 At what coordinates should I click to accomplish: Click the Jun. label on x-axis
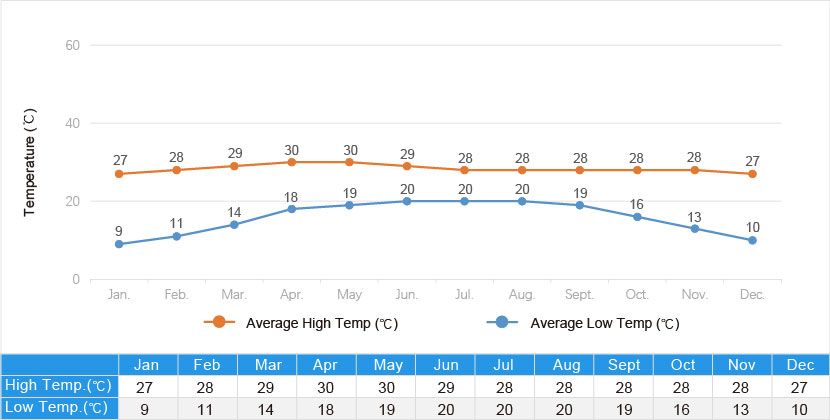click(x=407, y=295)
